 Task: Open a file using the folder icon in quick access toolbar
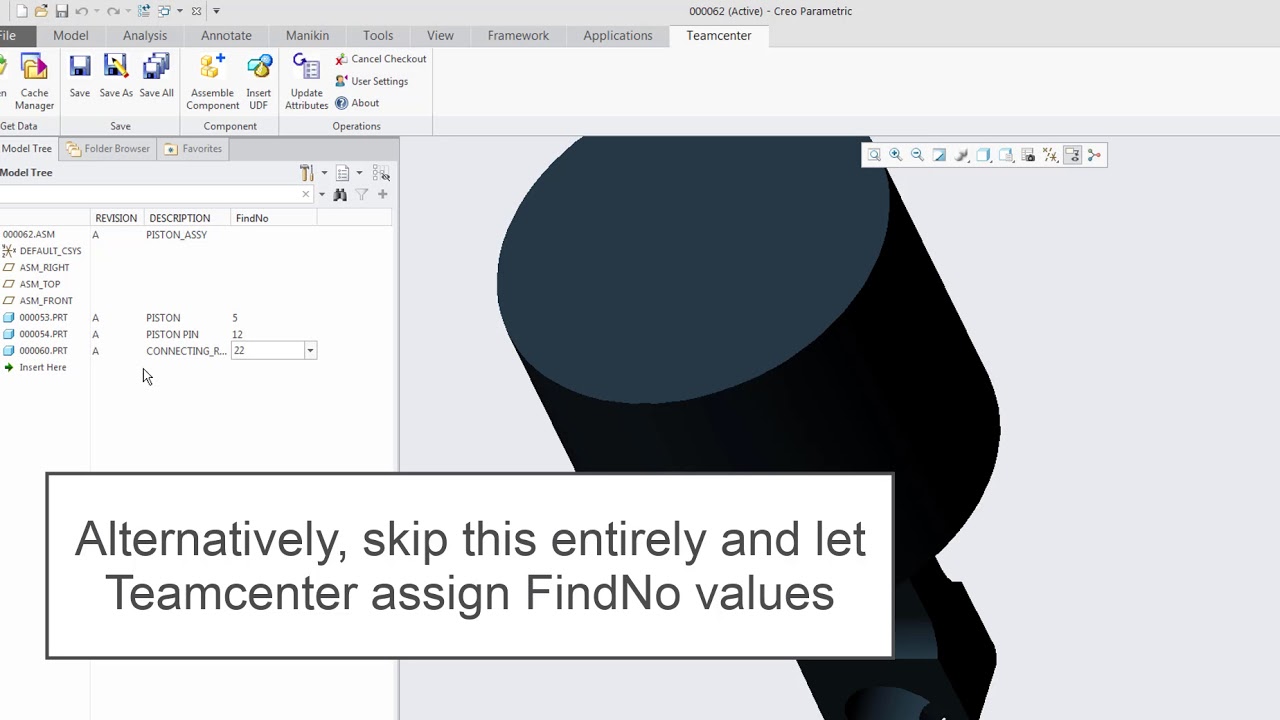click(x=41, y=11)
